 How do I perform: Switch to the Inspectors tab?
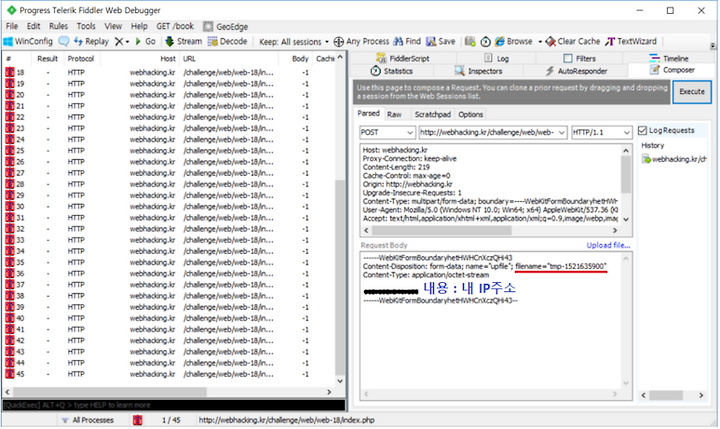pos(478,71)
